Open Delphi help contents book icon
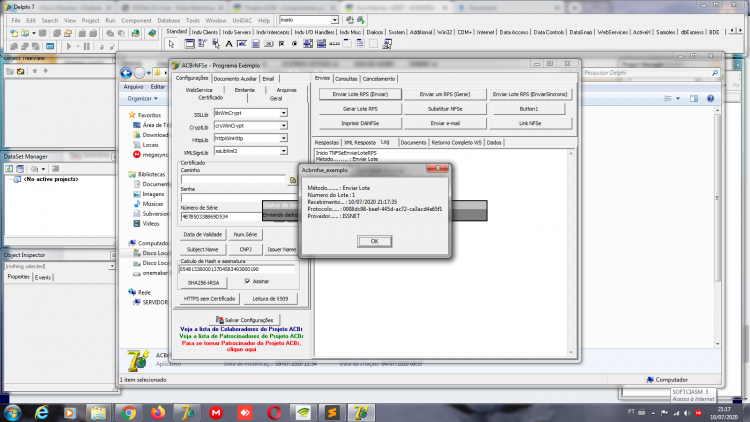Viewport: 750px width, 422px height. coord(152,33)
